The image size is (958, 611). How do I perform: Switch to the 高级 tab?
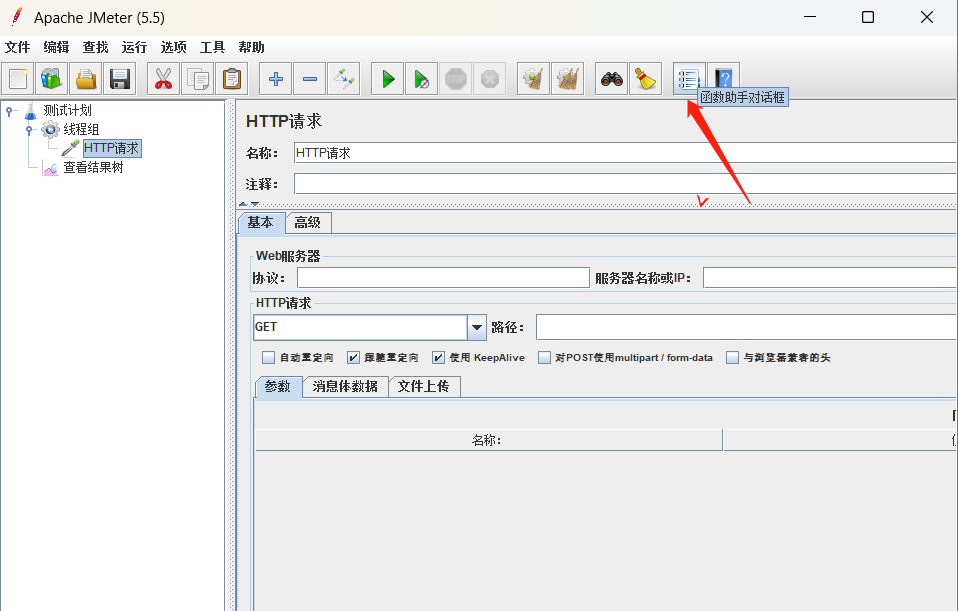click(x=308, y=222)
